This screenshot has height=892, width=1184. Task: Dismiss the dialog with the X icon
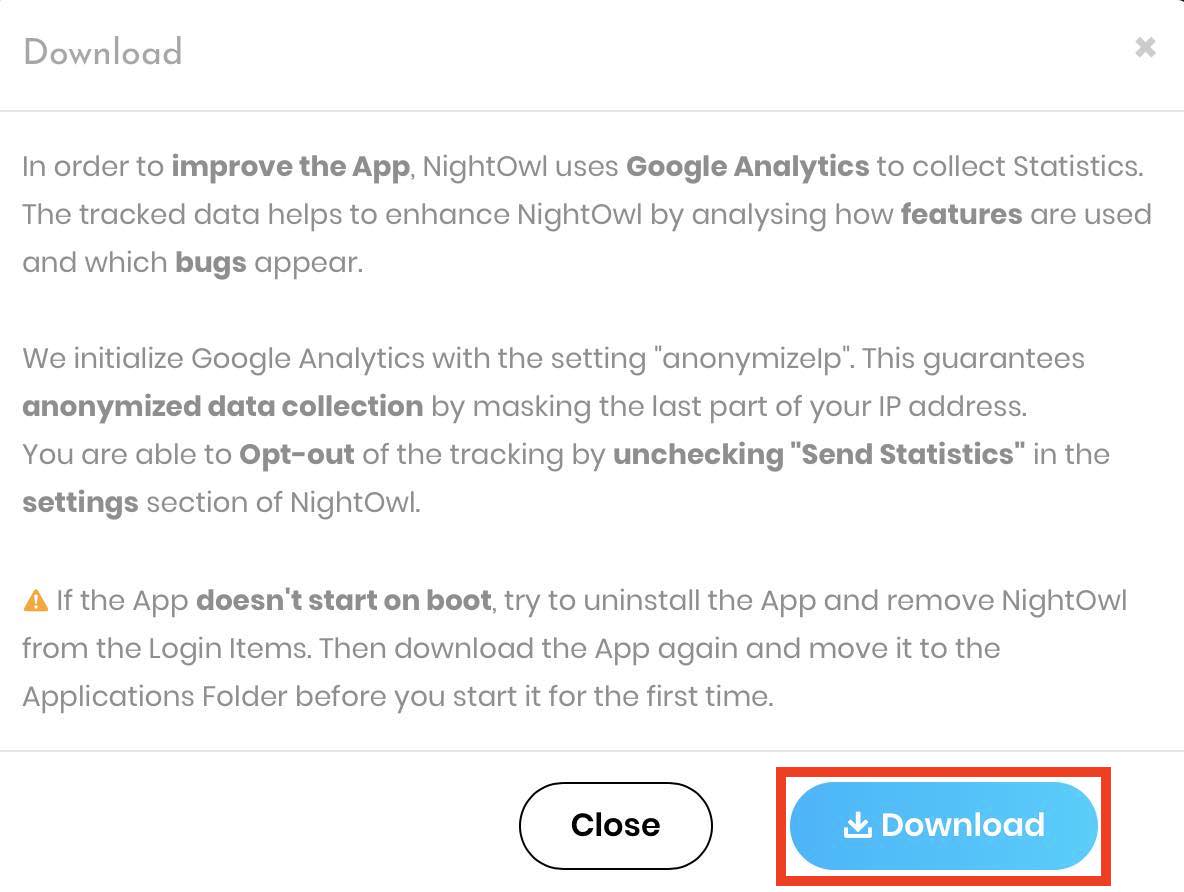coord(1145,48)
